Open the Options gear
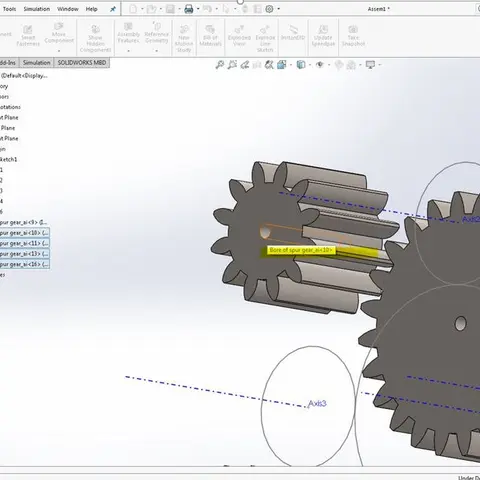480x480 pixels. click(269, 9)
